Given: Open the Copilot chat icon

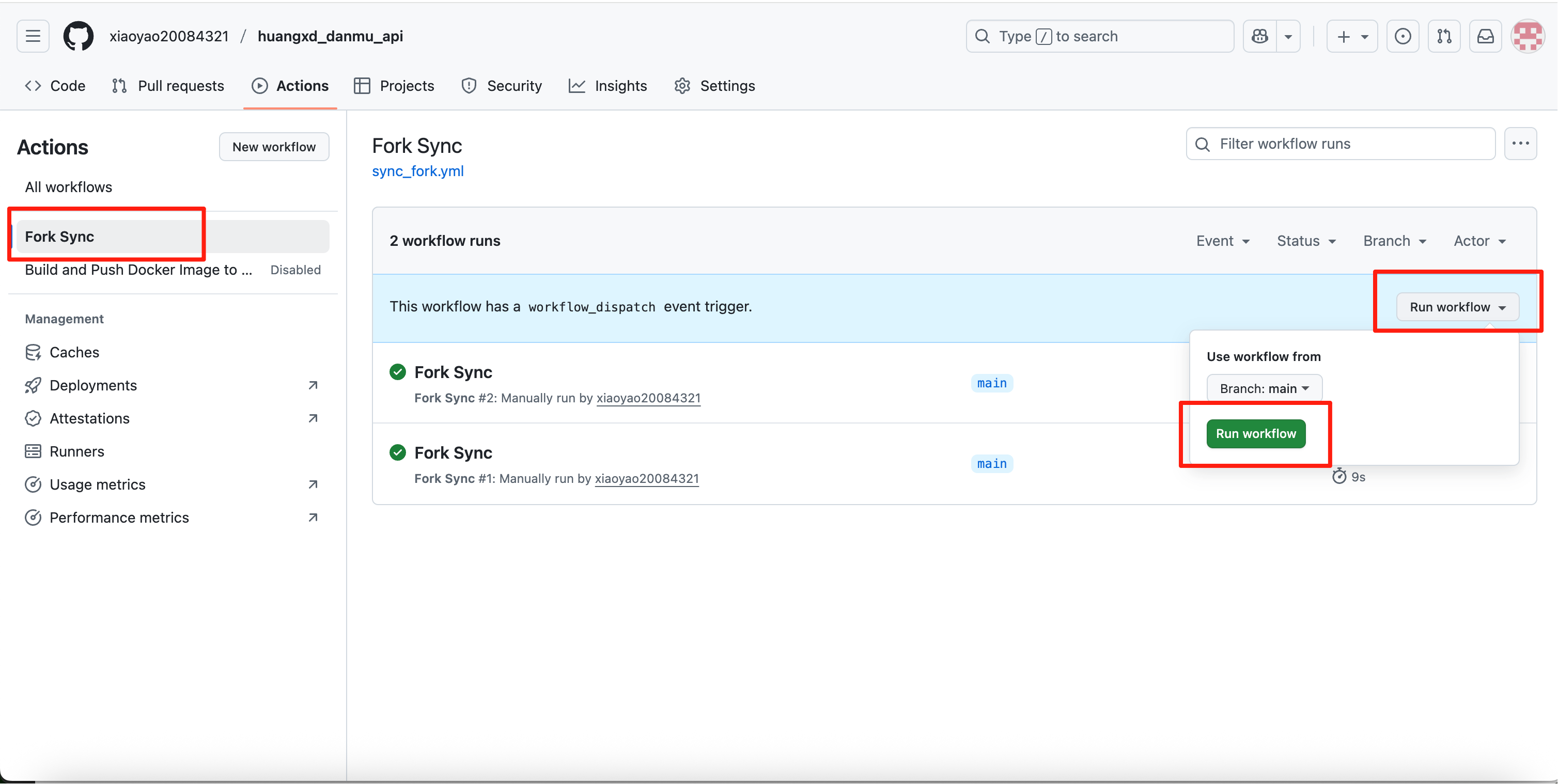Looking at the screenshot, I should coord(1260,36).
